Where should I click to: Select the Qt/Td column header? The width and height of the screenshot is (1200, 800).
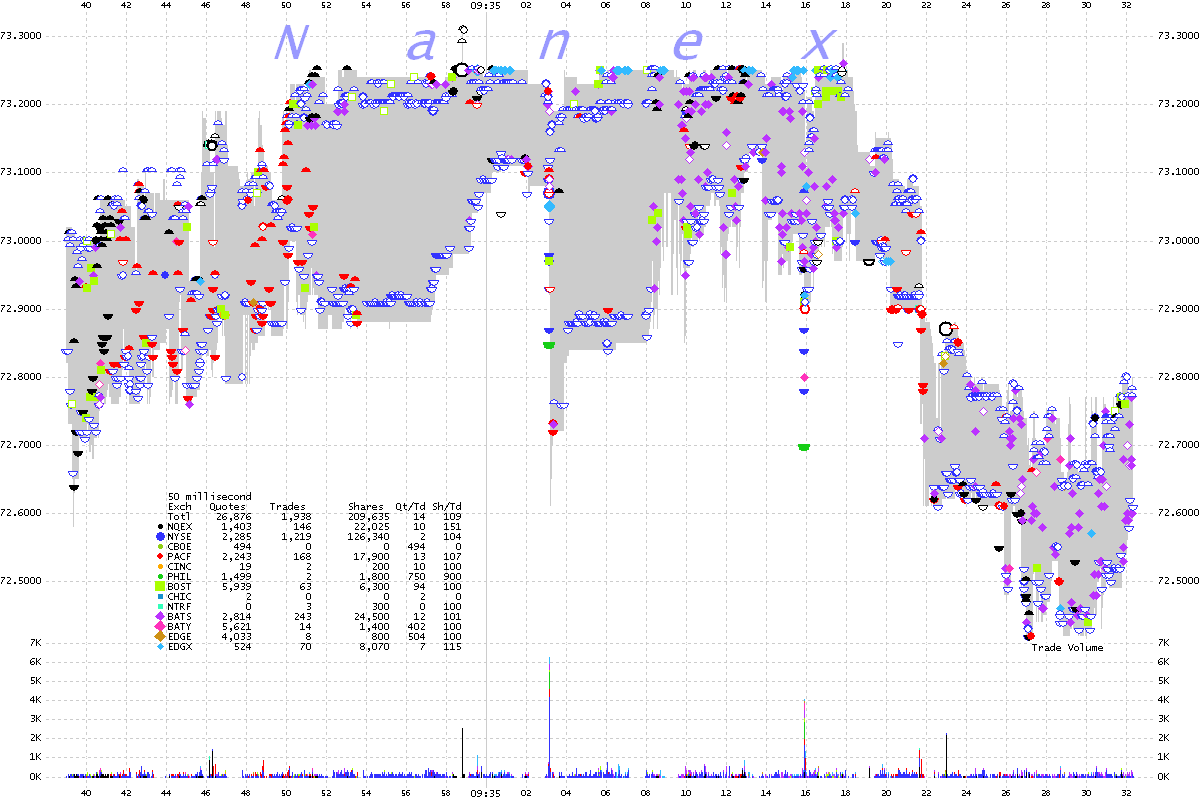coord(410,506)
